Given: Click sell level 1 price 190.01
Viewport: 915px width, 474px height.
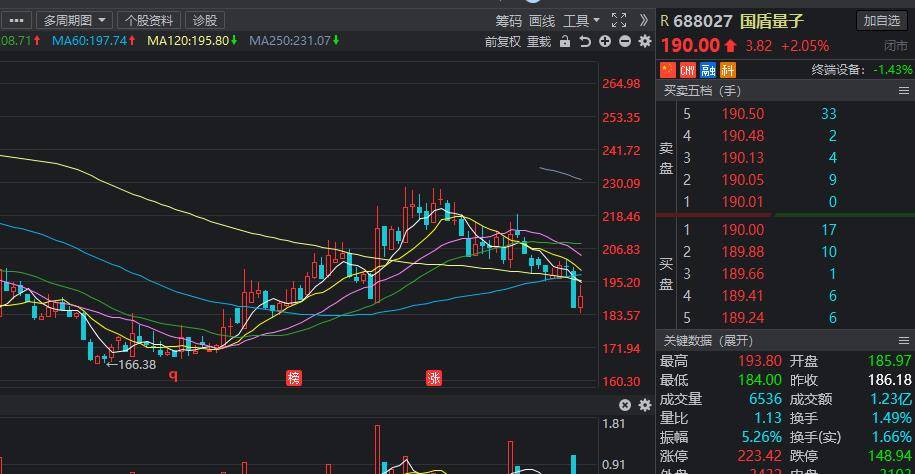Looking at the screenshot, I should 742,202.
